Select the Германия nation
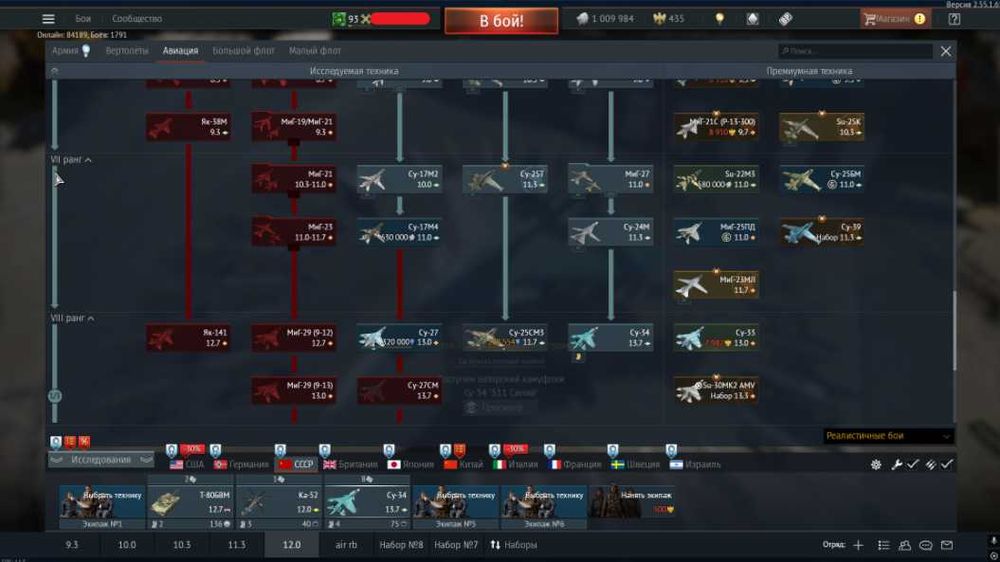The width and height of the screenshot is (1000, 562). [242, 464]
